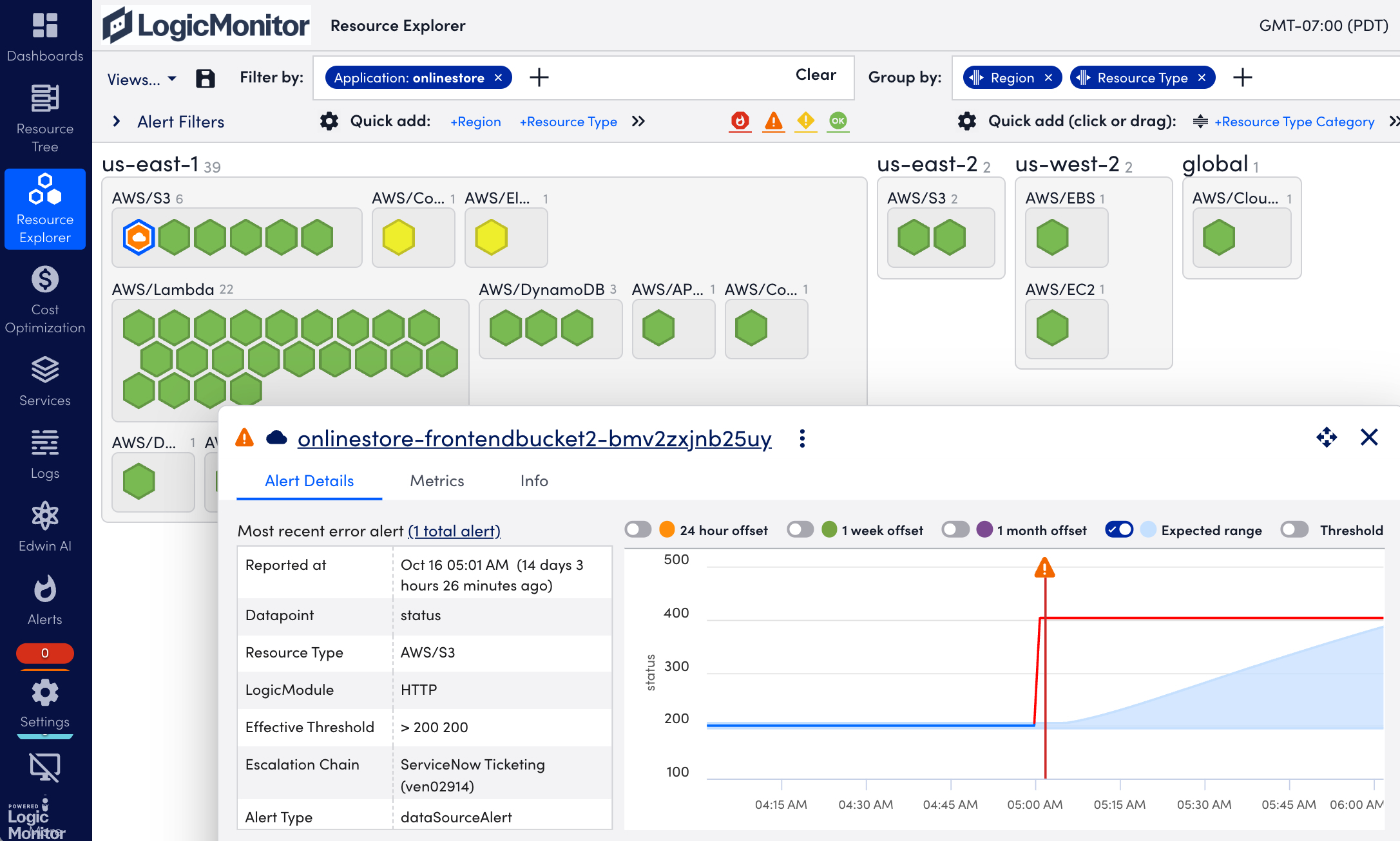Expand Alert Filters section

coord(168,122)
